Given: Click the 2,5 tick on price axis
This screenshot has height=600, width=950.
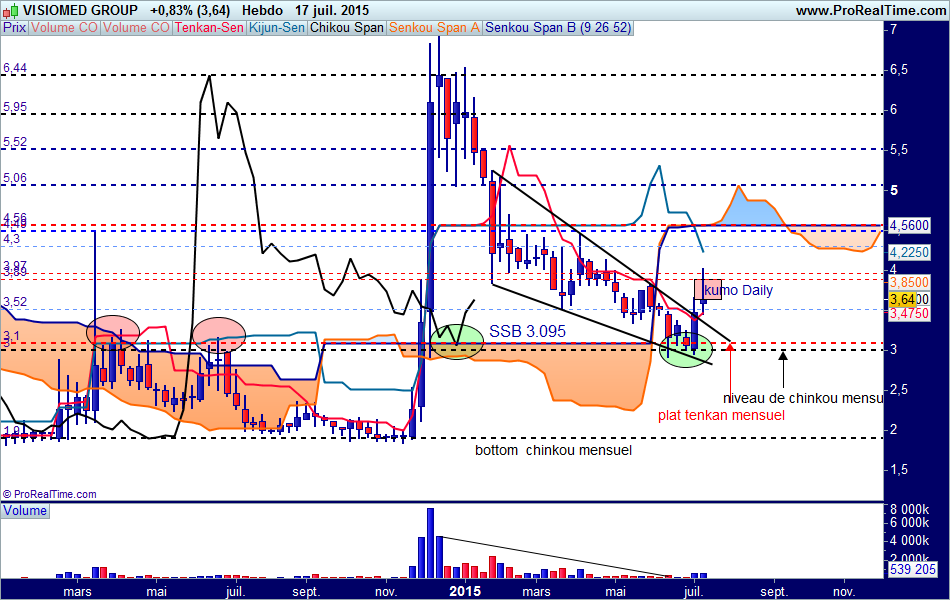Looking at the screenshot, I should [899, 390].
